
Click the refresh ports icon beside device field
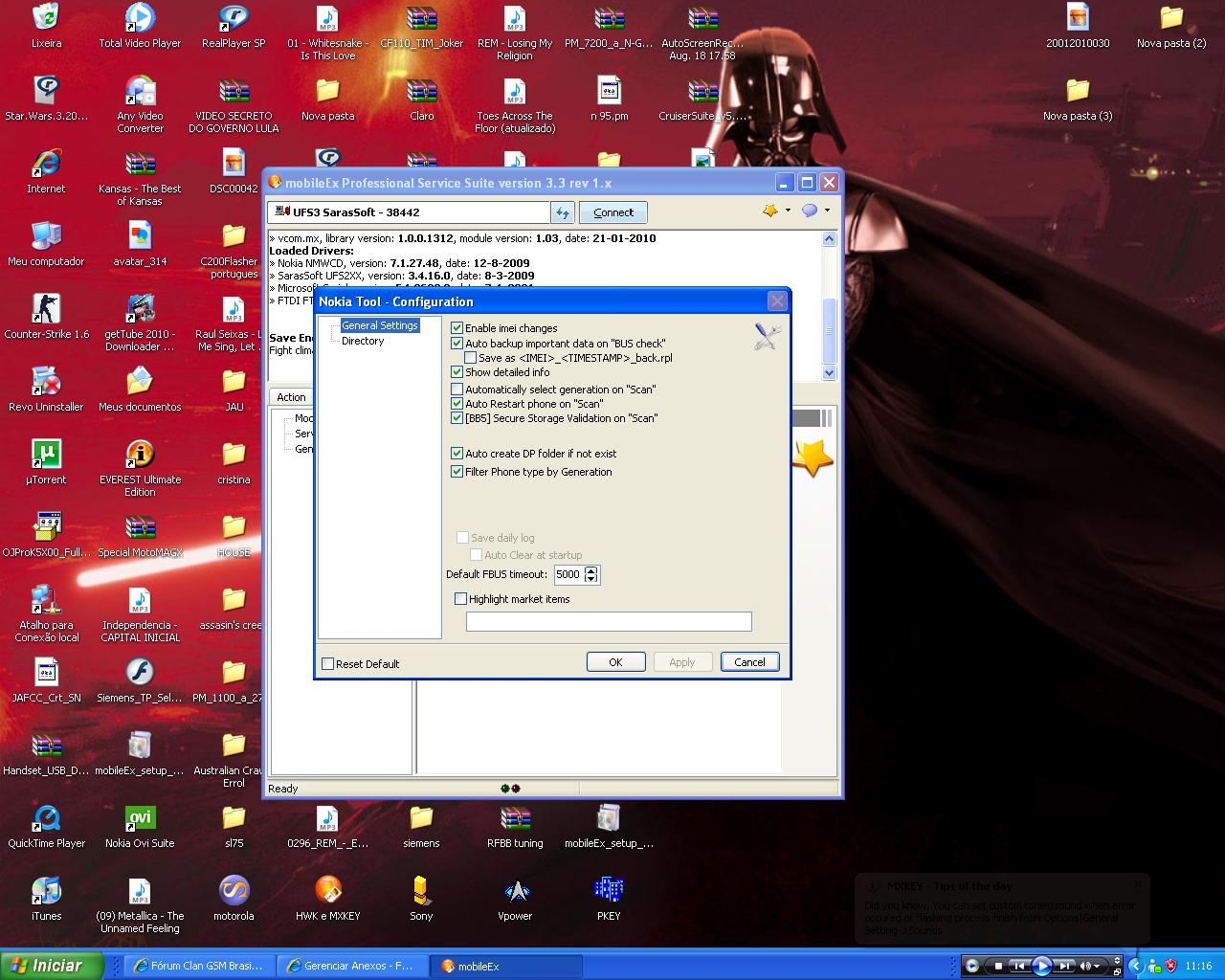click(x=563, y=212)
